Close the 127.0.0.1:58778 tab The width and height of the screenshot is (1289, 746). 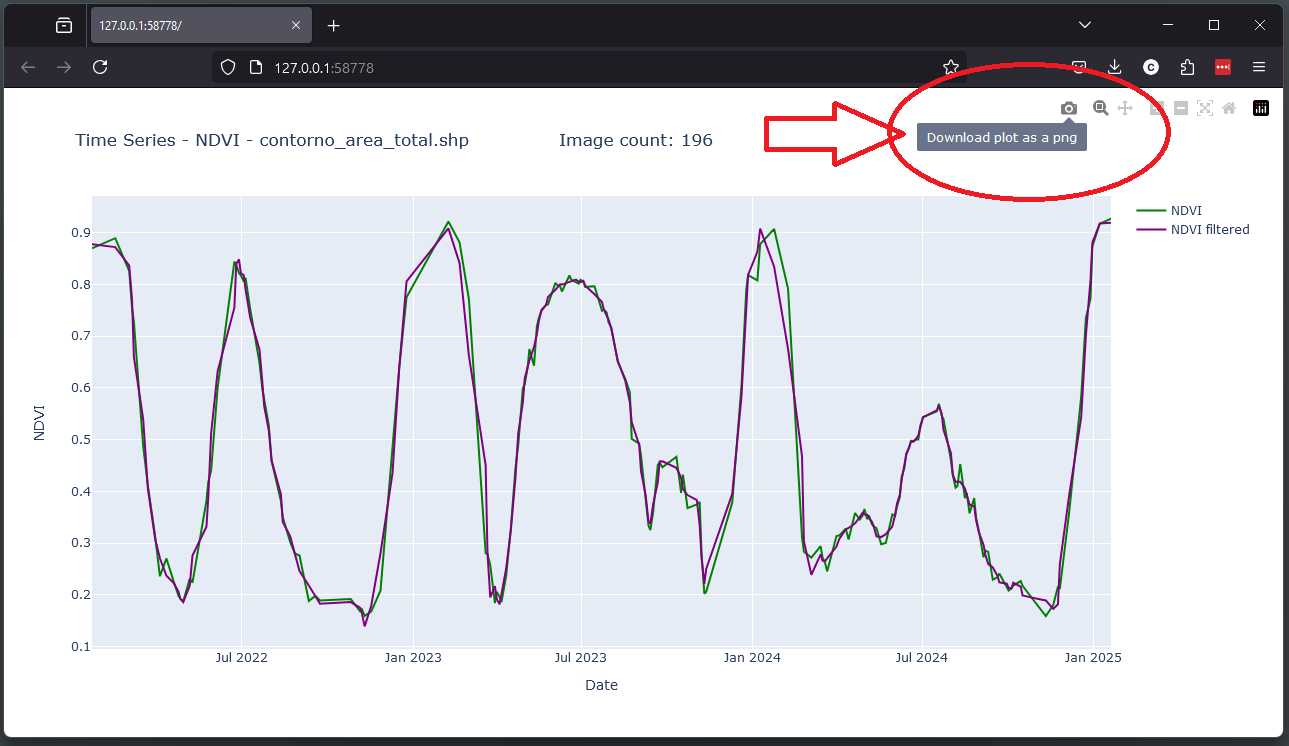click(295, 25)
